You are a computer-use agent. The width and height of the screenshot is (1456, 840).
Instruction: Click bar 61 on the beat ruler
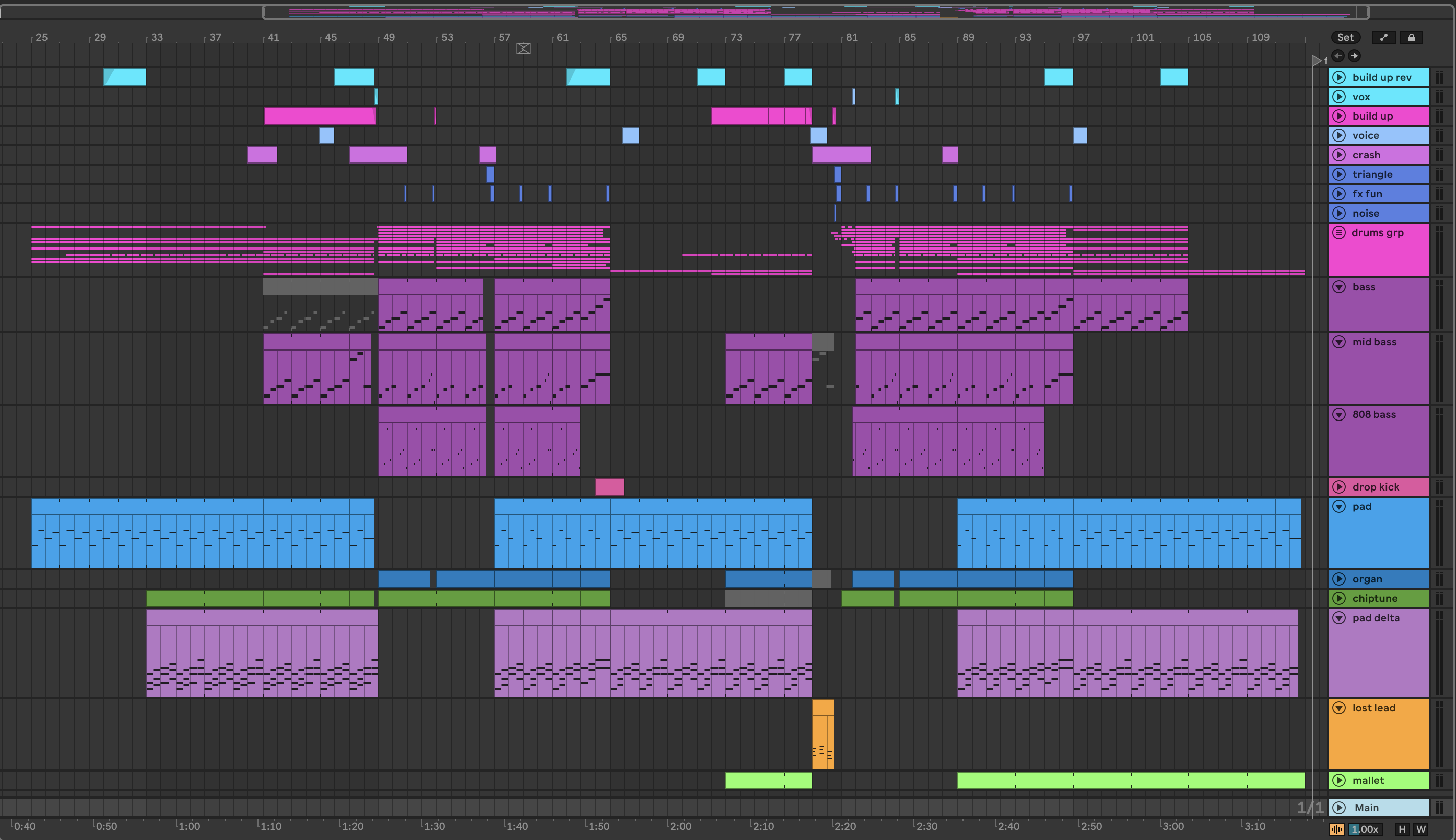tap(562, 37)
